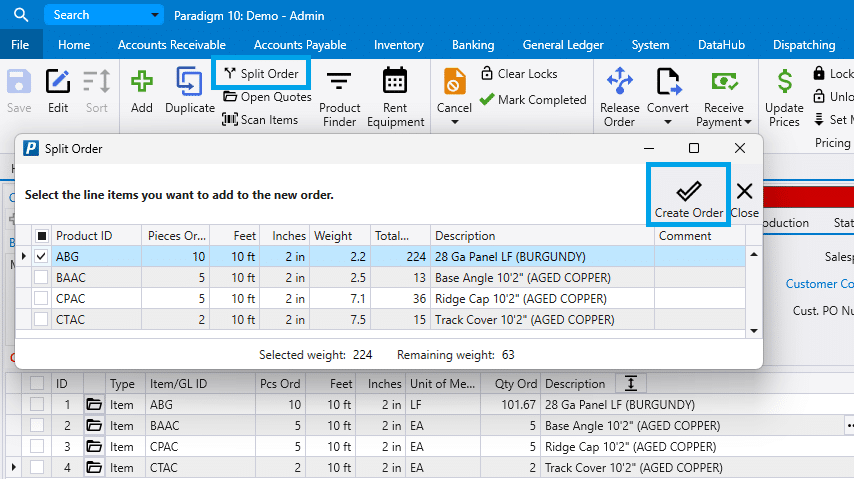The height and width of the screenshot is (479, 854).
Task: Click the Description column header in dialog
Action: coord(542,236)
